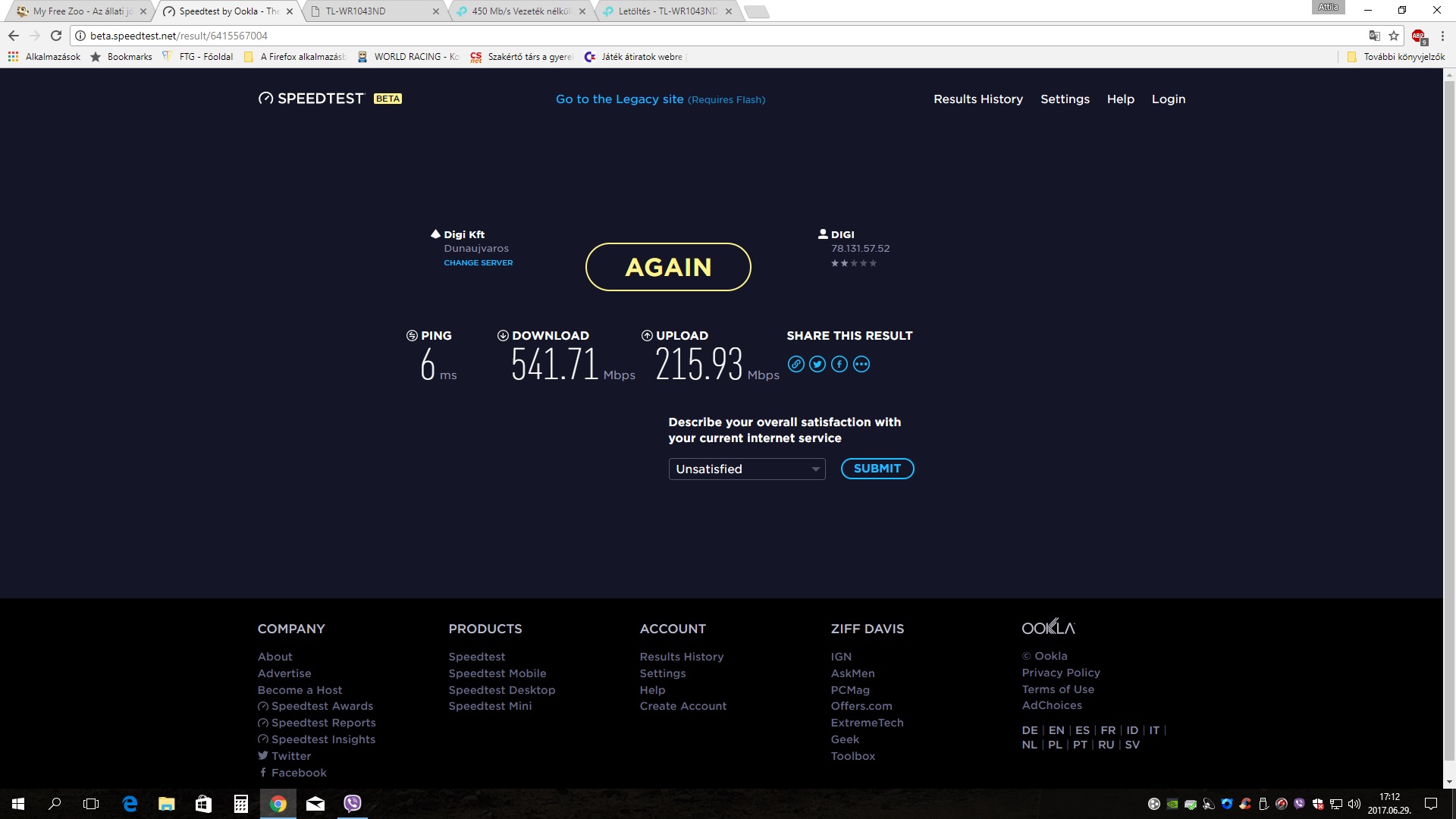Open Create Account footer link
The image size is (1456, 819).
(x=683, y=706)
